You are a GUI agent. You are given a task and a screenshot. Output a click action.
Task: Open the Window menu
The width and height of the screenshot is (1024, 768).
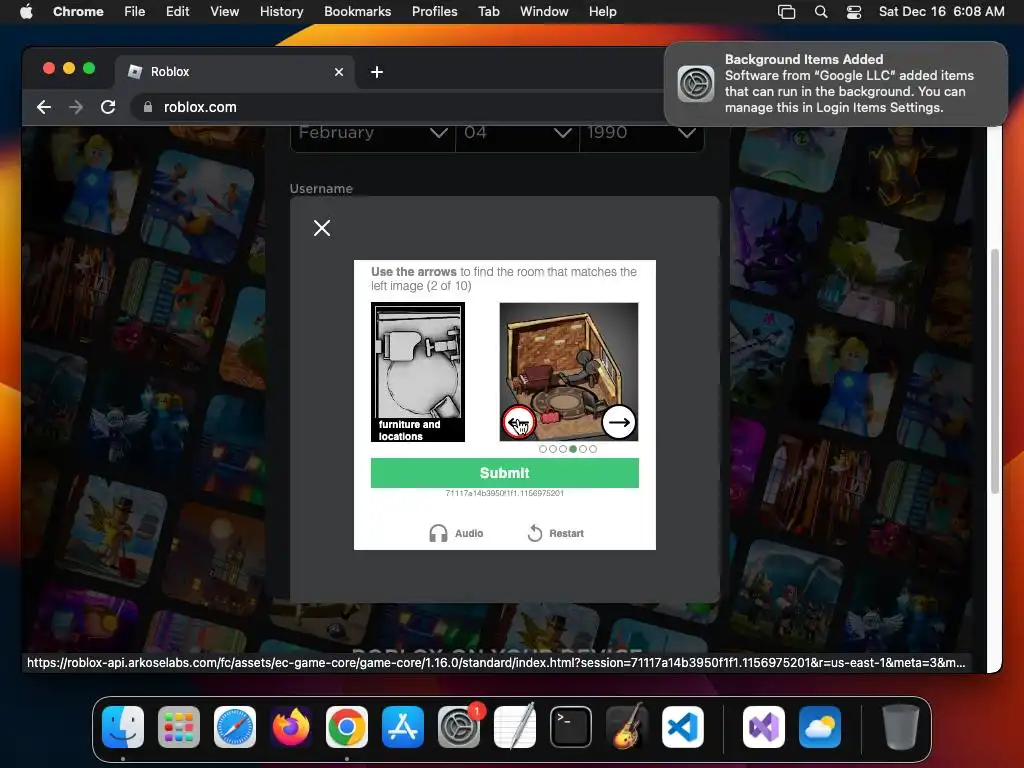pos(544,12)
